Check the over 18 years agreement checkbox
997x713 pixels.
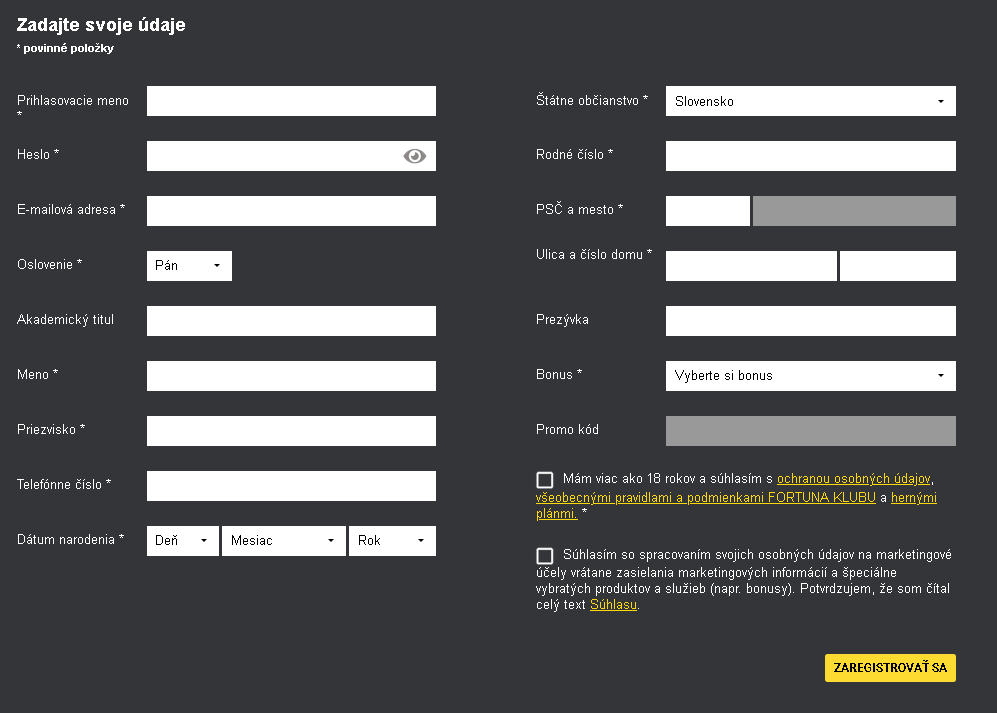(x=545, y=480)
